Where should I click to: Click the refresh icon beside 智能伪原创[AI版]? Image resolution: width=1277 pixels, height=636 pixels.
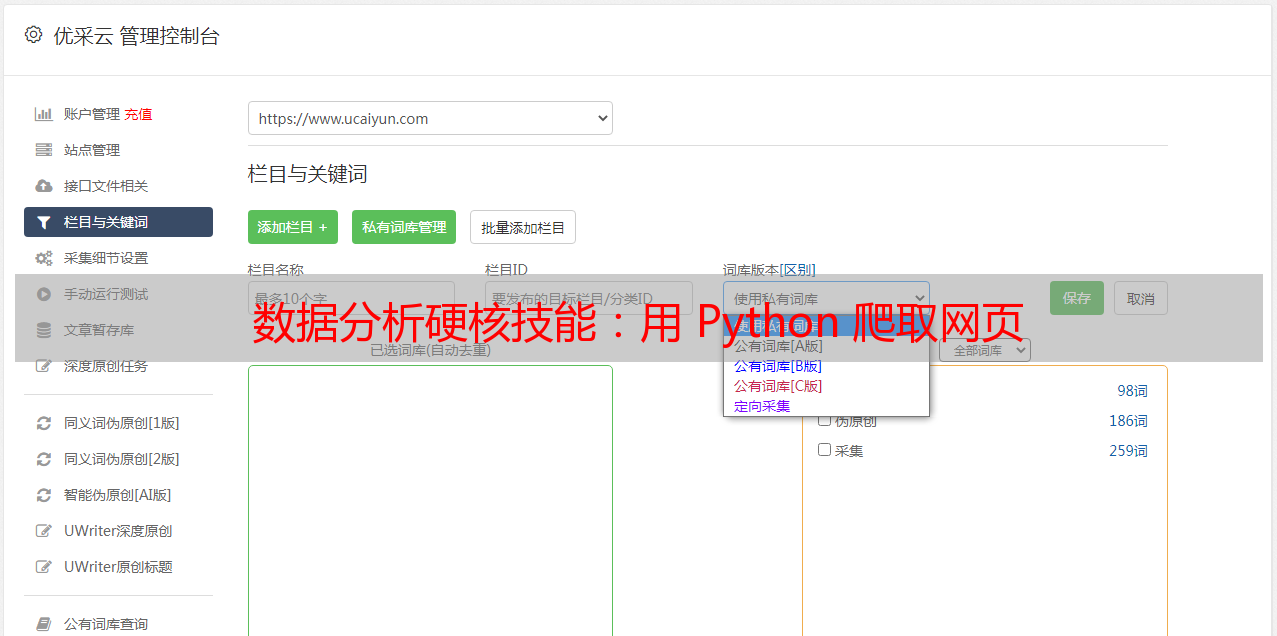[43, 495]
